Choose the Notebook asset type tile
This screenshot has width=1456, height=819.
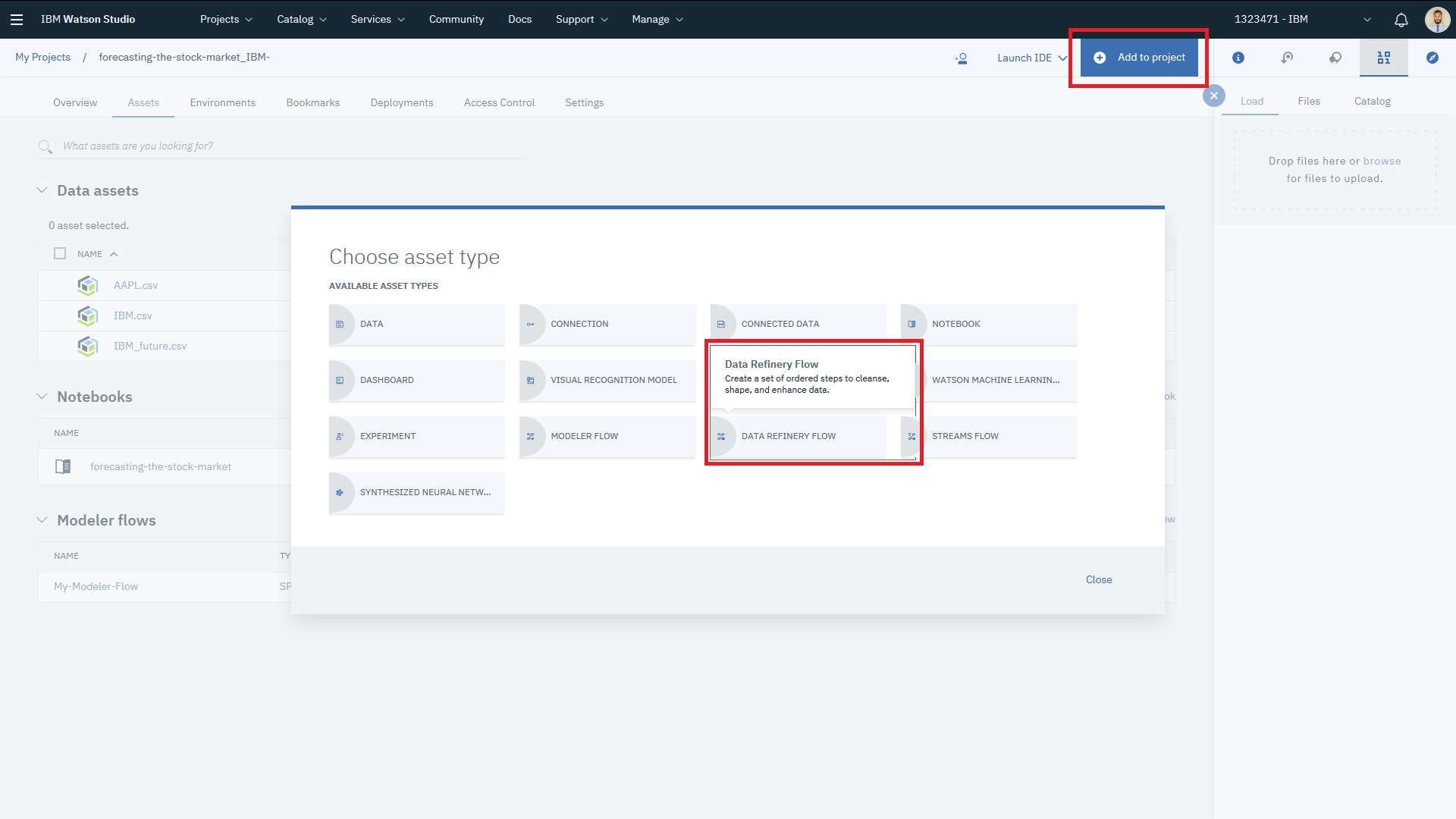click(x=989, y=325)
